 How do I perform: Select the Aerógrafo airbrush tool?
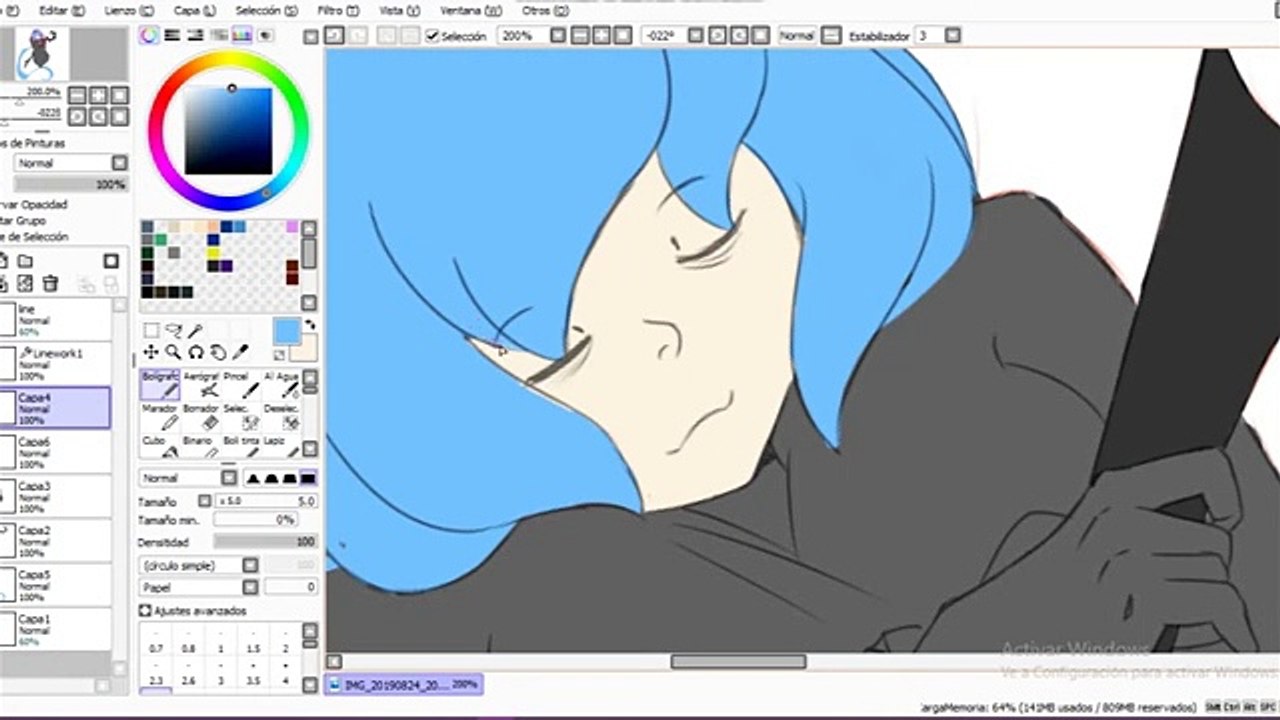click(x=201, y=384)
